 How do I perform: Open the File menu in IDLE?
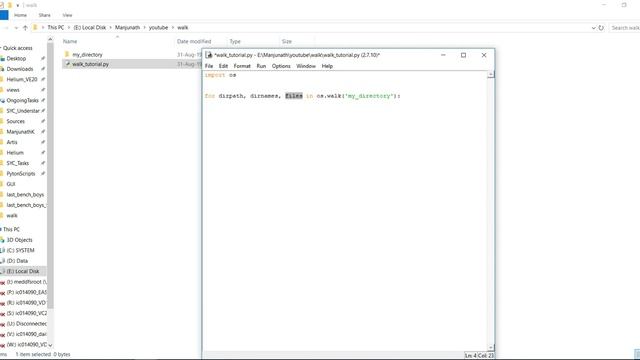click(209, 66)
